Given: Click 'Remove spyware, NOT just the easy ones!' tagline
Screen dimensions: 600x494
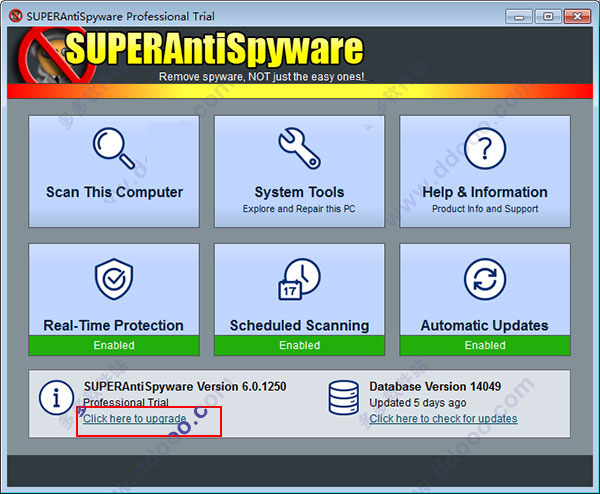Looking at the screenshot, I should point(261,77).
